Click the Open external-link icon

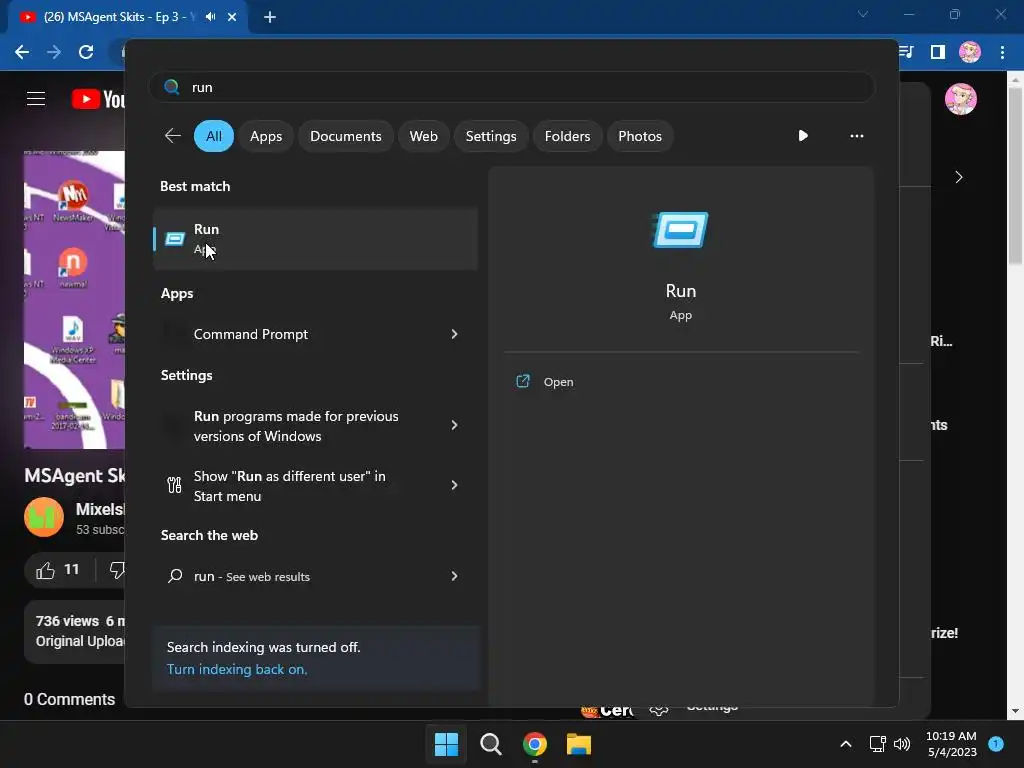[x=522, y=381]
